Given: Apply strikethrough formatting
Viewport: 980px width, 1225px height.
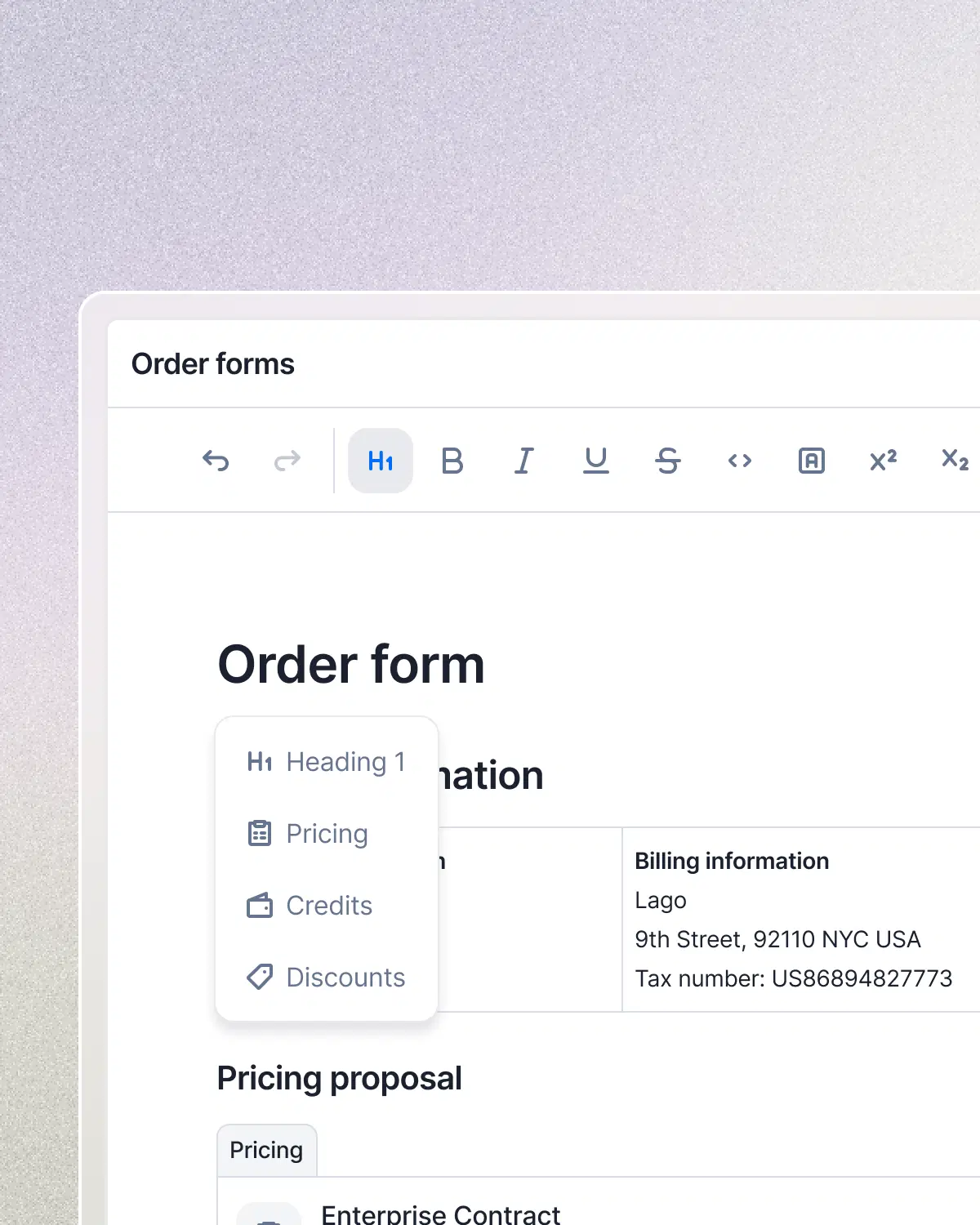Looking at the screenshot, I should (x=668, y=461).
